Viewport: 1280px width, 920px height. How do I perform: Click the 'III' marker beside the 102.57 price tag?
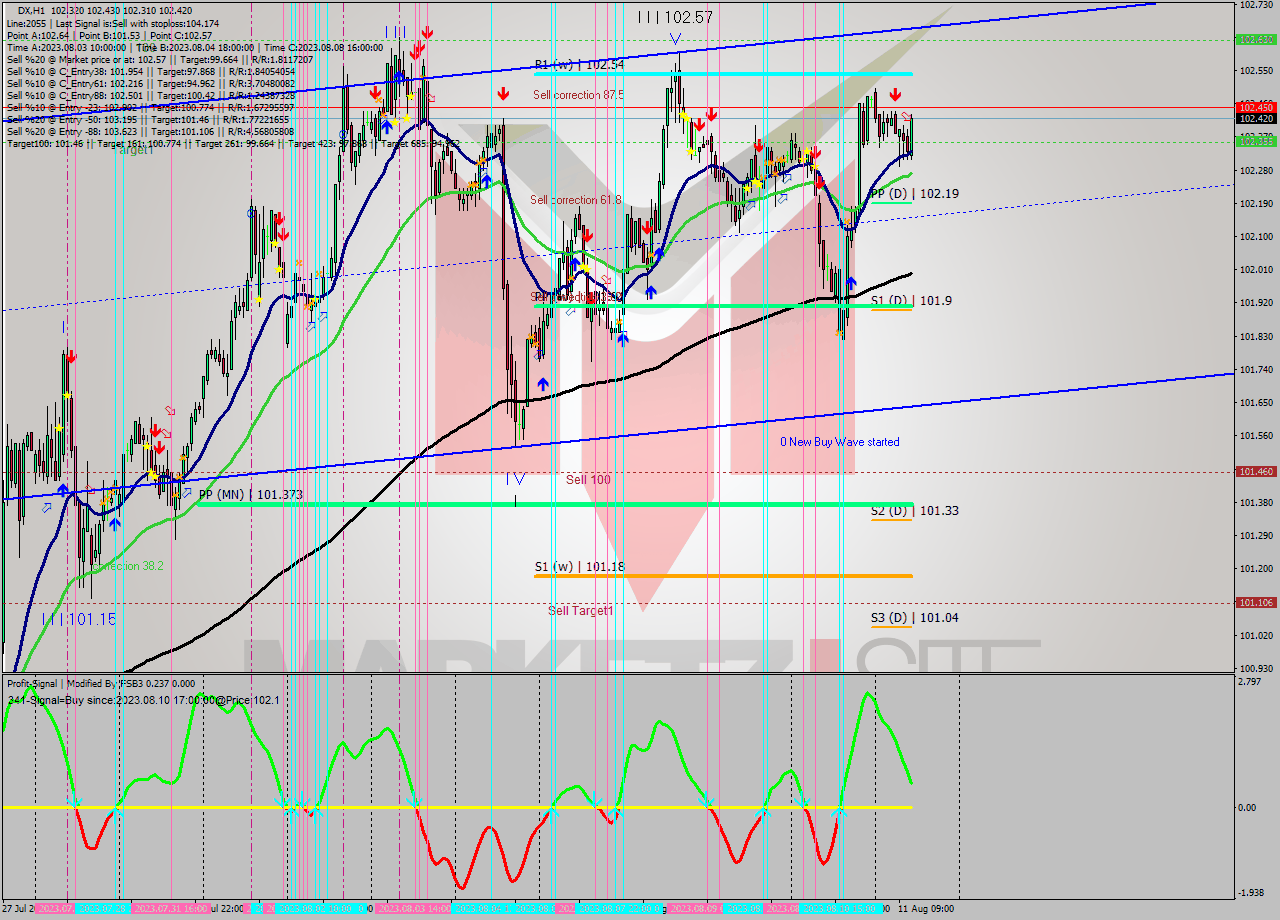(648, 17)
